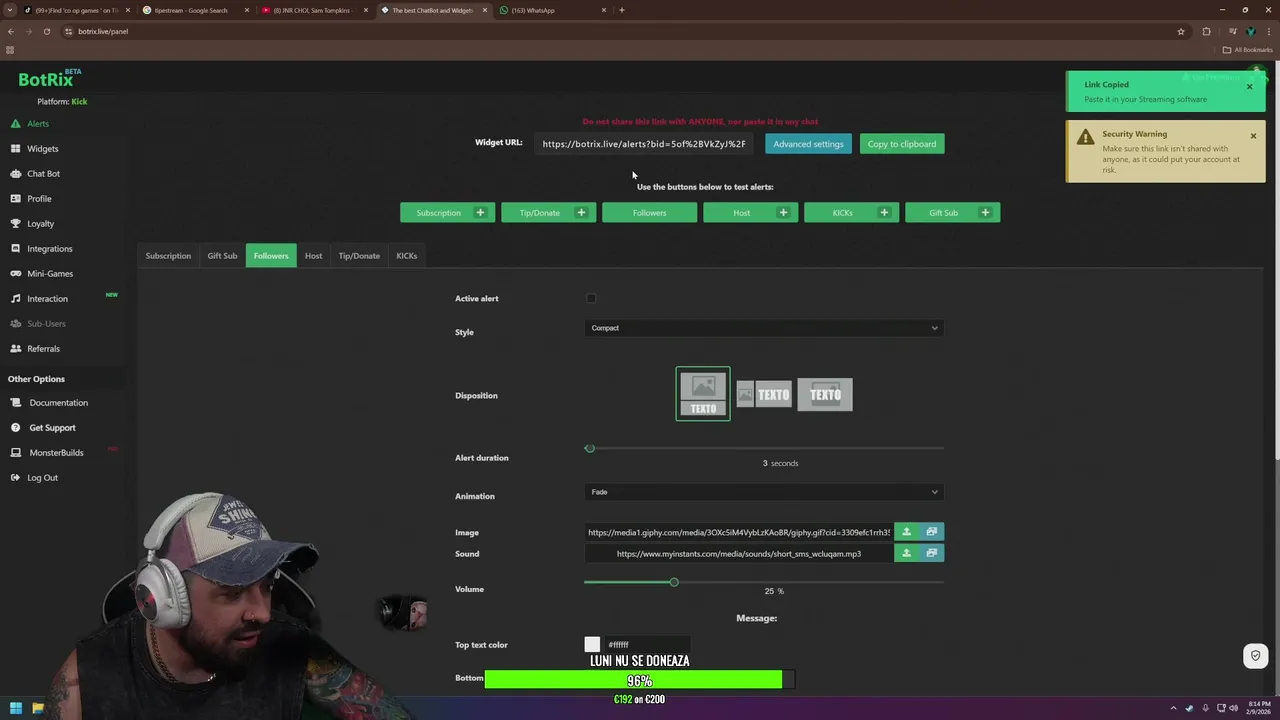Viewport: 1280px width, 720px height.
Task: Switch to the Host settings tab
Action: (313, 256)
